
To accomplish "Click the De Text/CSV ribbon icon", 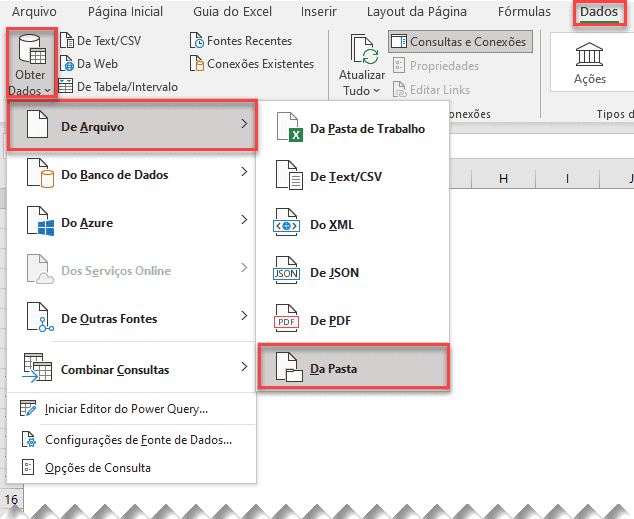I will coord(67,41).
